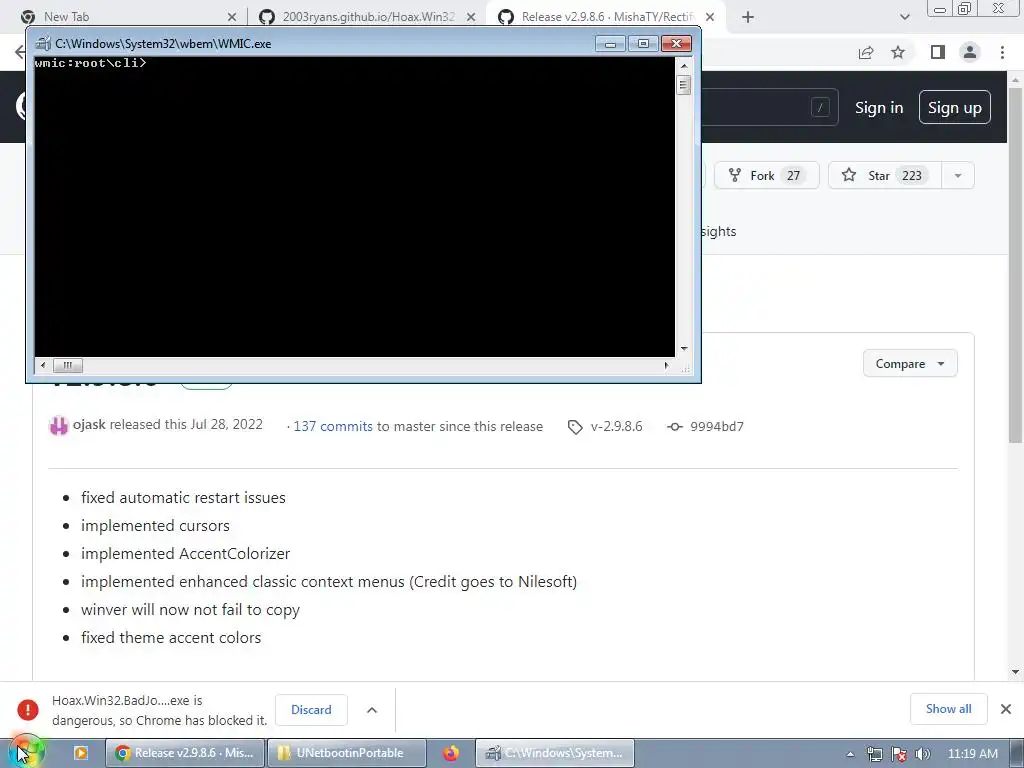Click WMIC vertical scrollbar up arrow
1024x768 pixels.
684,66
